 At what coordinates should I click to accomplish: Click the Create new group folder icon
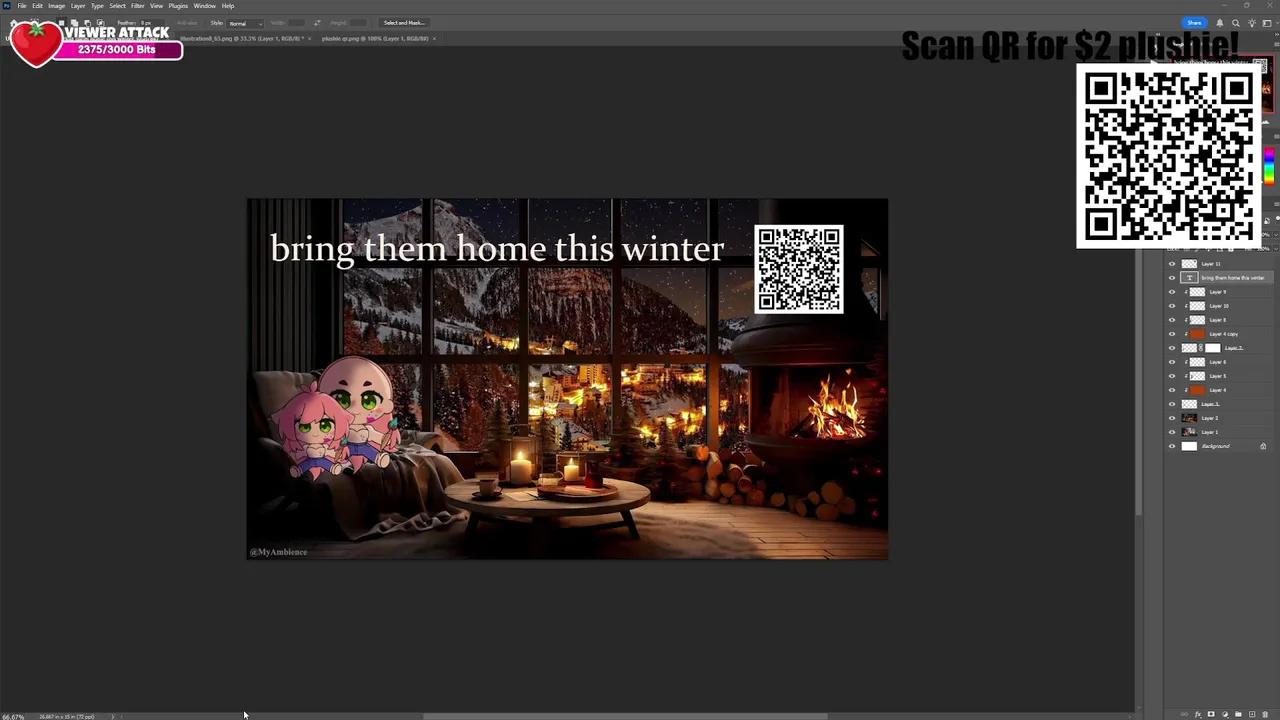pyautogui.click(x=1238, y=714)
